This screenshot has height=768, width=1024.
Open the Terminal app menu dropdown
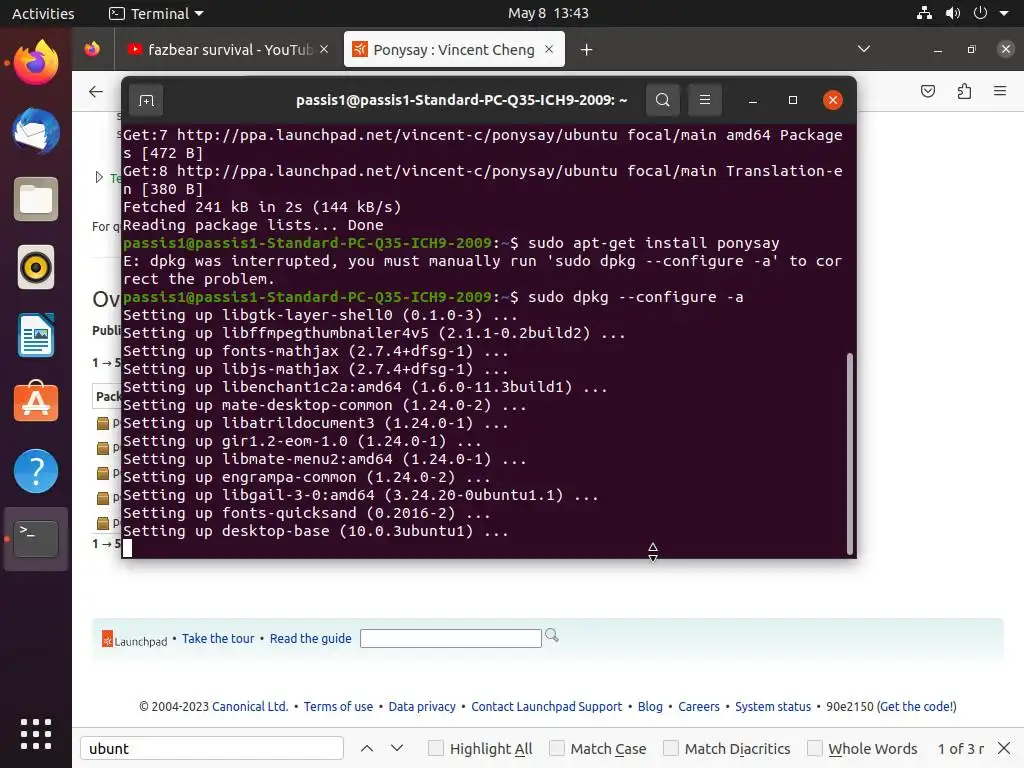coord(157,13)
